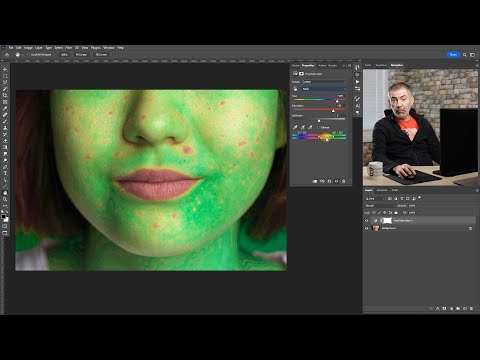The width and height of the screenshot is (480, 360).
Task: Click Add layer mask at Layers bottom
Action: click(444, 309)
